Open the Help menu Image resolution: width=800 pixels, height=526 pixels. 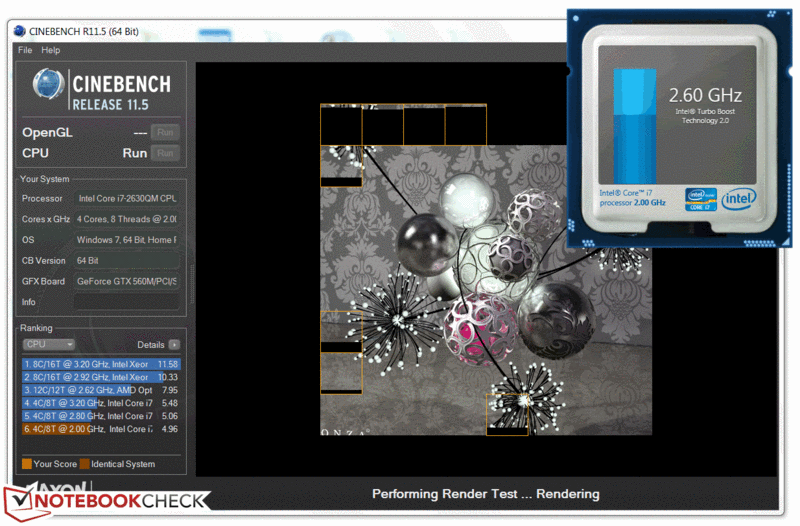[x=51, y=50]
